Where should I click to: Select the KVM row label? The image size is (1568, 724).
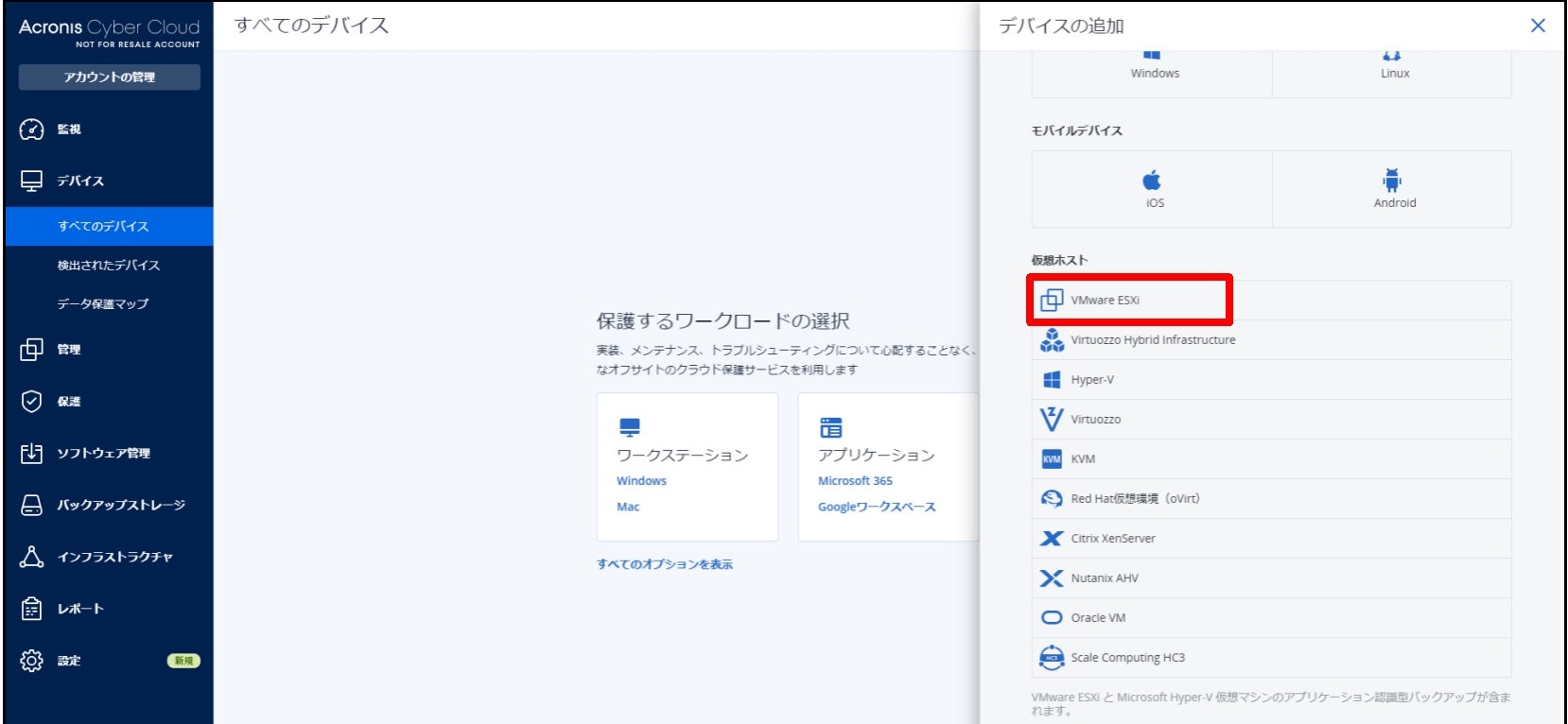pos(1083,459)
